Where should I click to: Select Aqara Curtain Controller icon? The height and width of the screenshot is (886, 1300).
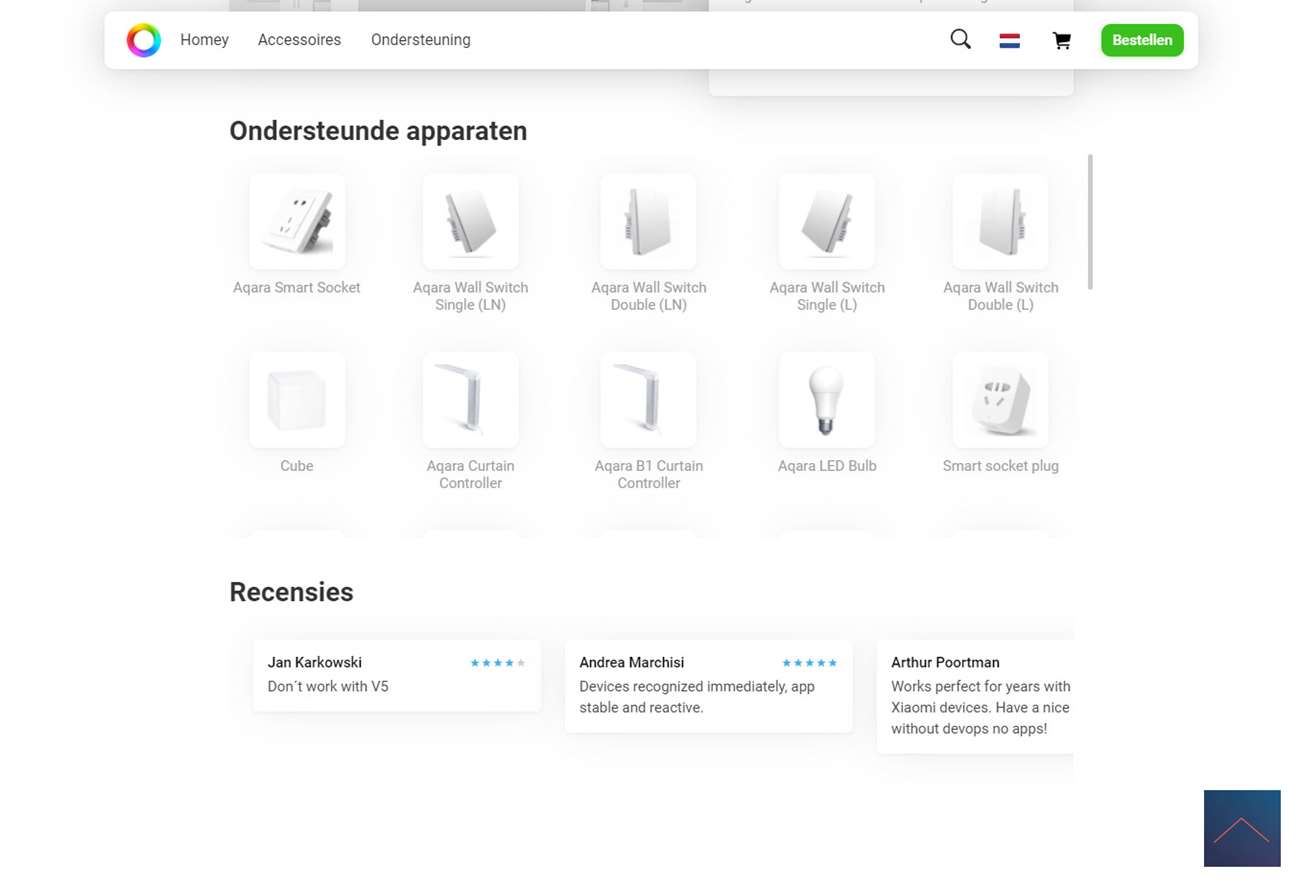[x=470, y=400]
